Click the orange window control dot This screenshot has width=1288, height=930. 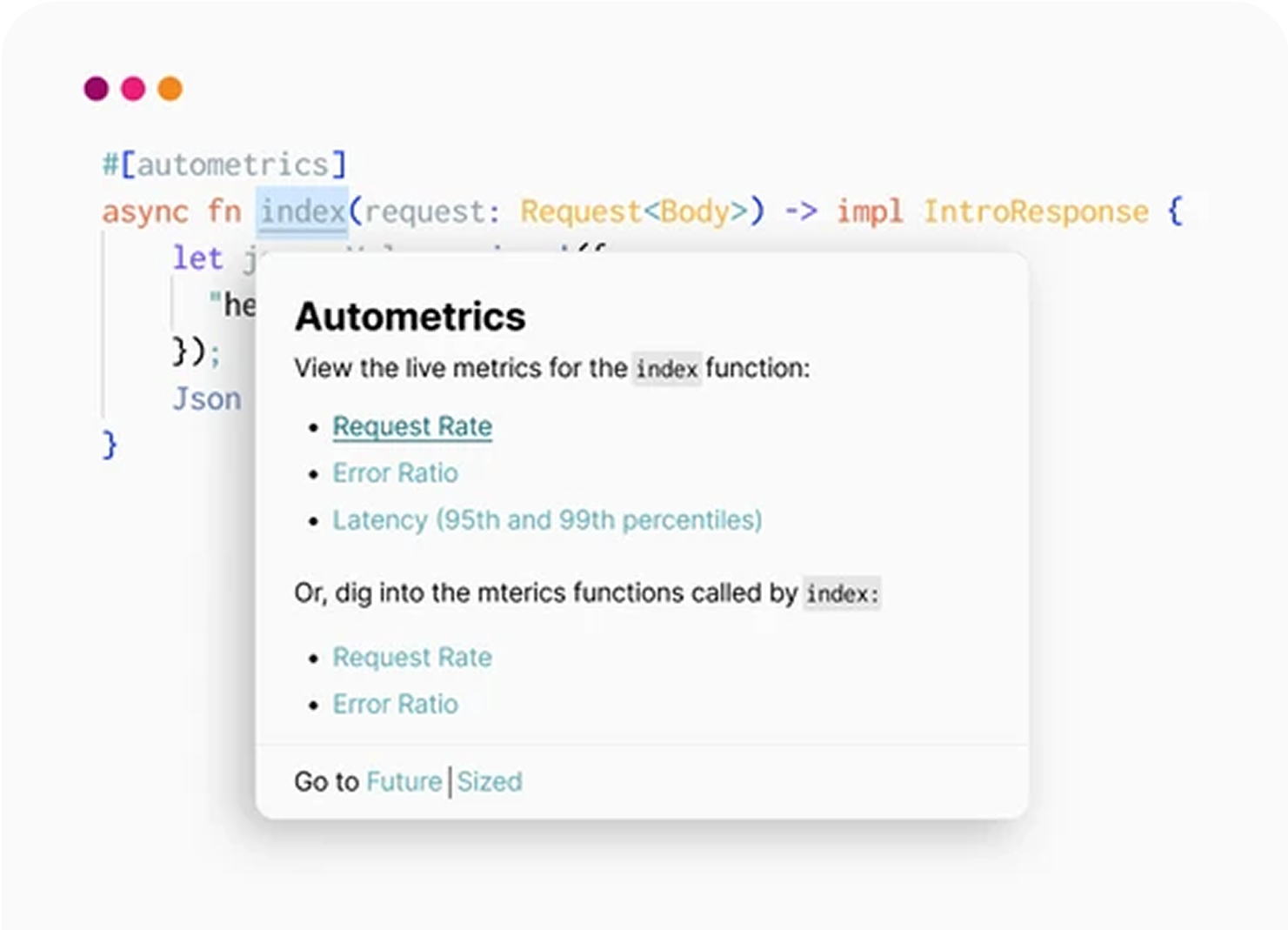(x=170, y=89)
